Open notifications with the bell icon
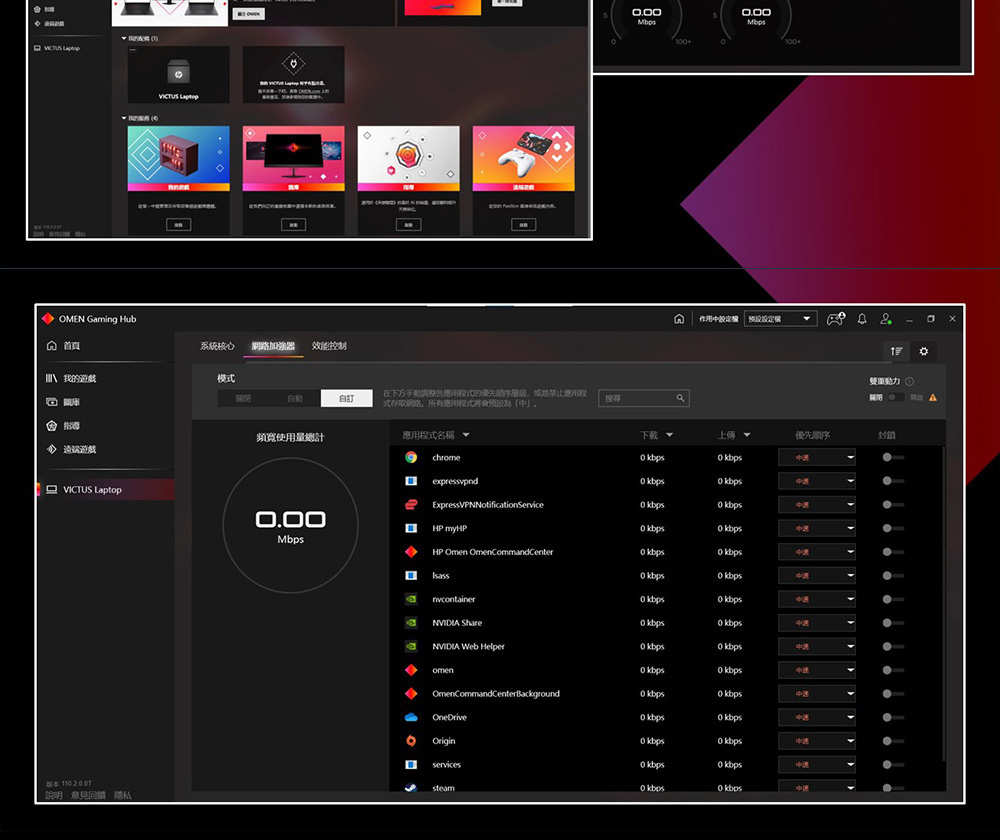1000x840 pixels. 862,319
